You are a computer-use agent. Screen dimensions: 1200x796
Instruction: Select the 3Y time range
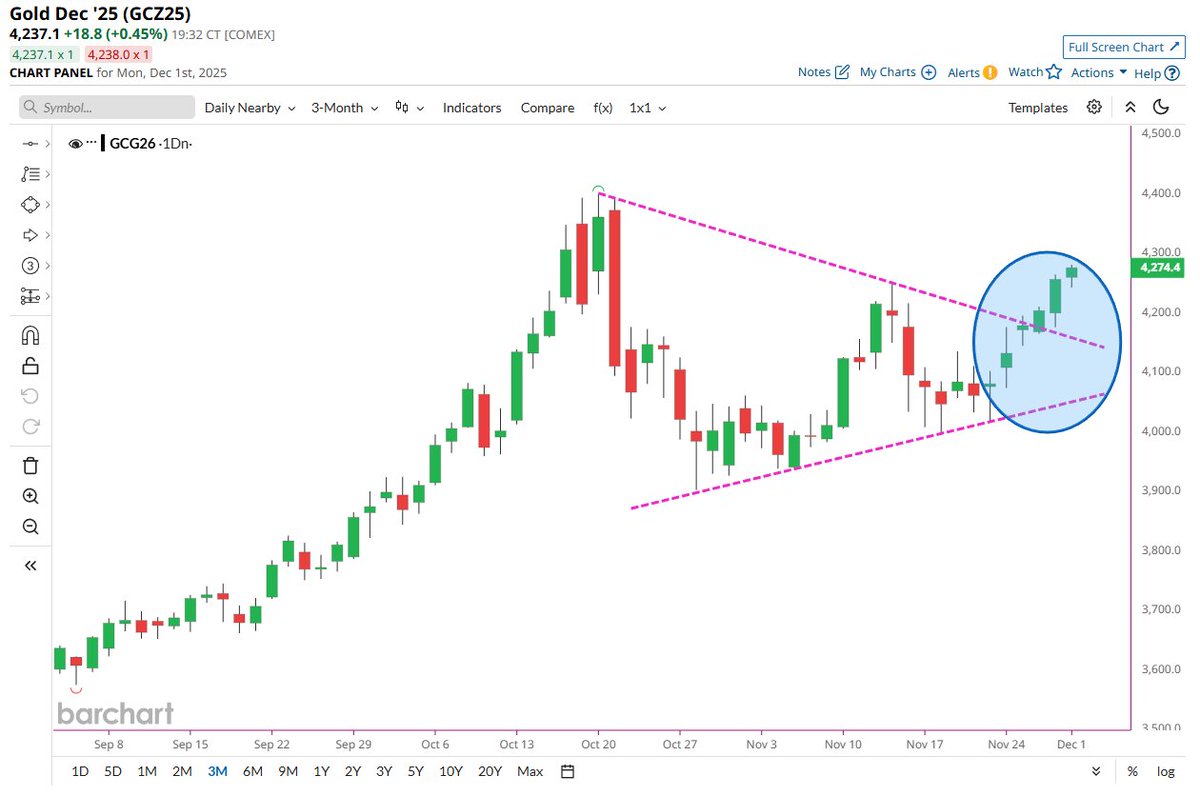point(383,771)
